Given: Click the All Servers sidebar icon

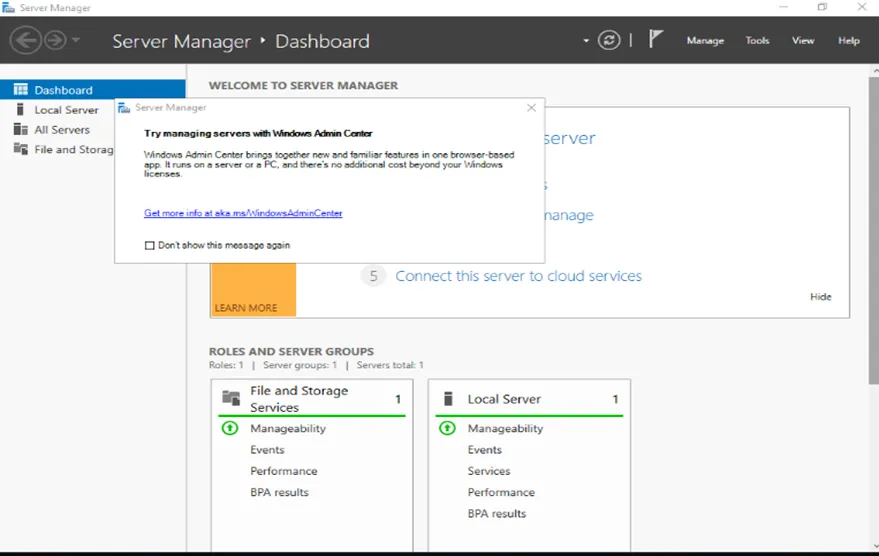Looking at the screenshot, I should 20,130.
